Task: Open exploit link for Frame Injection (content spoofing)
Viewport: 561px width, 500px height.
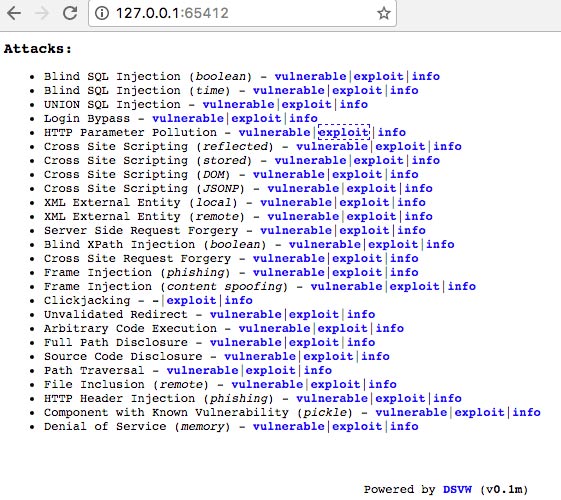Action: 414,286
